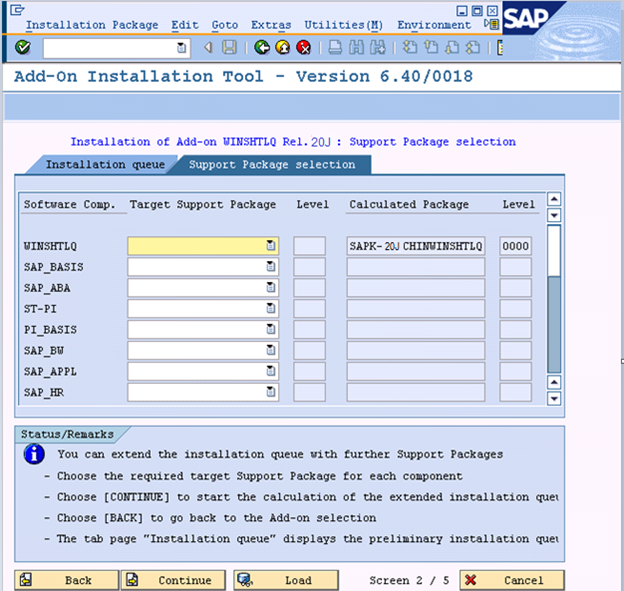This screenshot has height=591, width=624.
Task: Click the Status/Remarks panel header
Action: [x=67, y=434]
